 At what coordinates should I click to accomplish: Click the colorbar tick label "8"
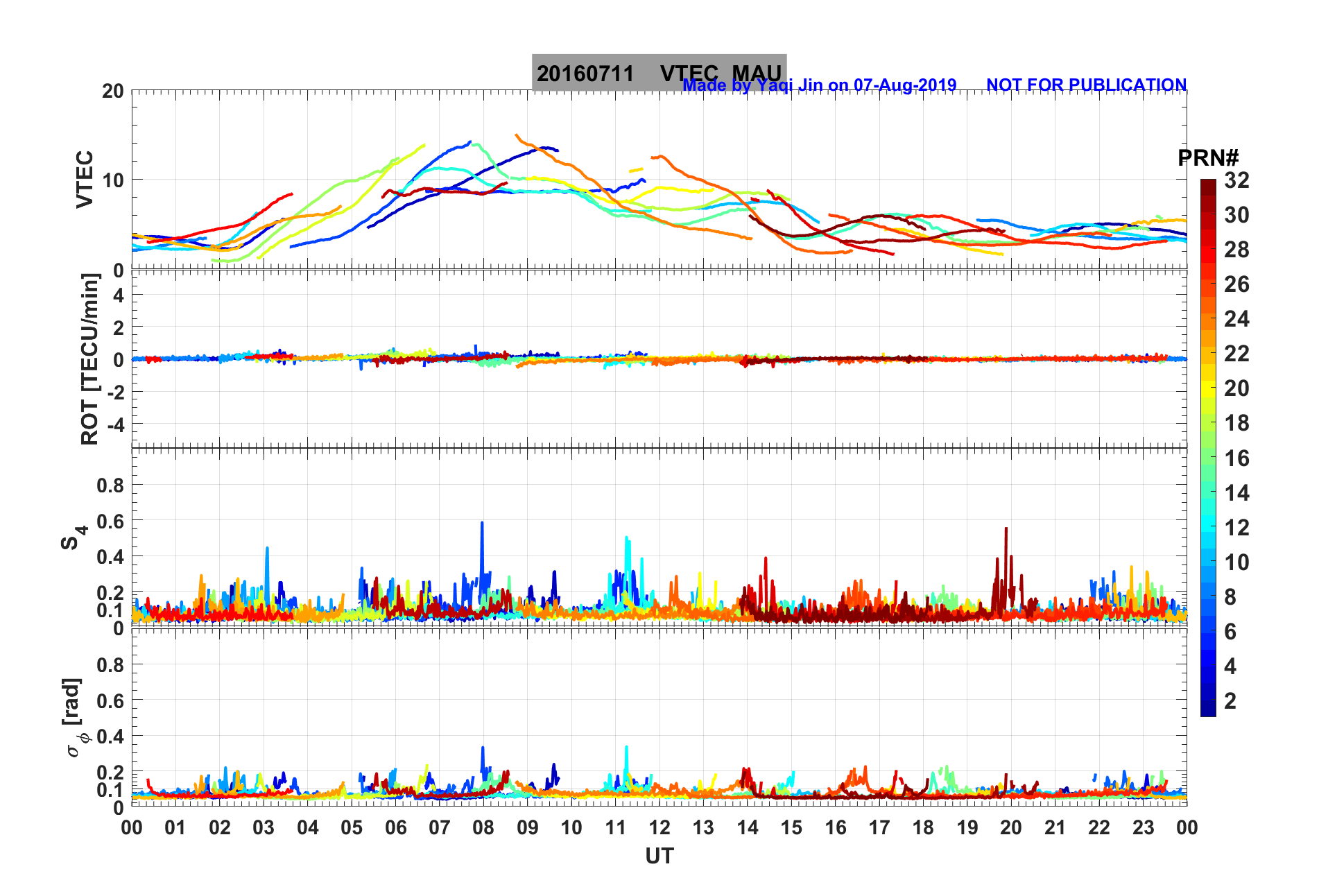click(x=1230, y=597)
